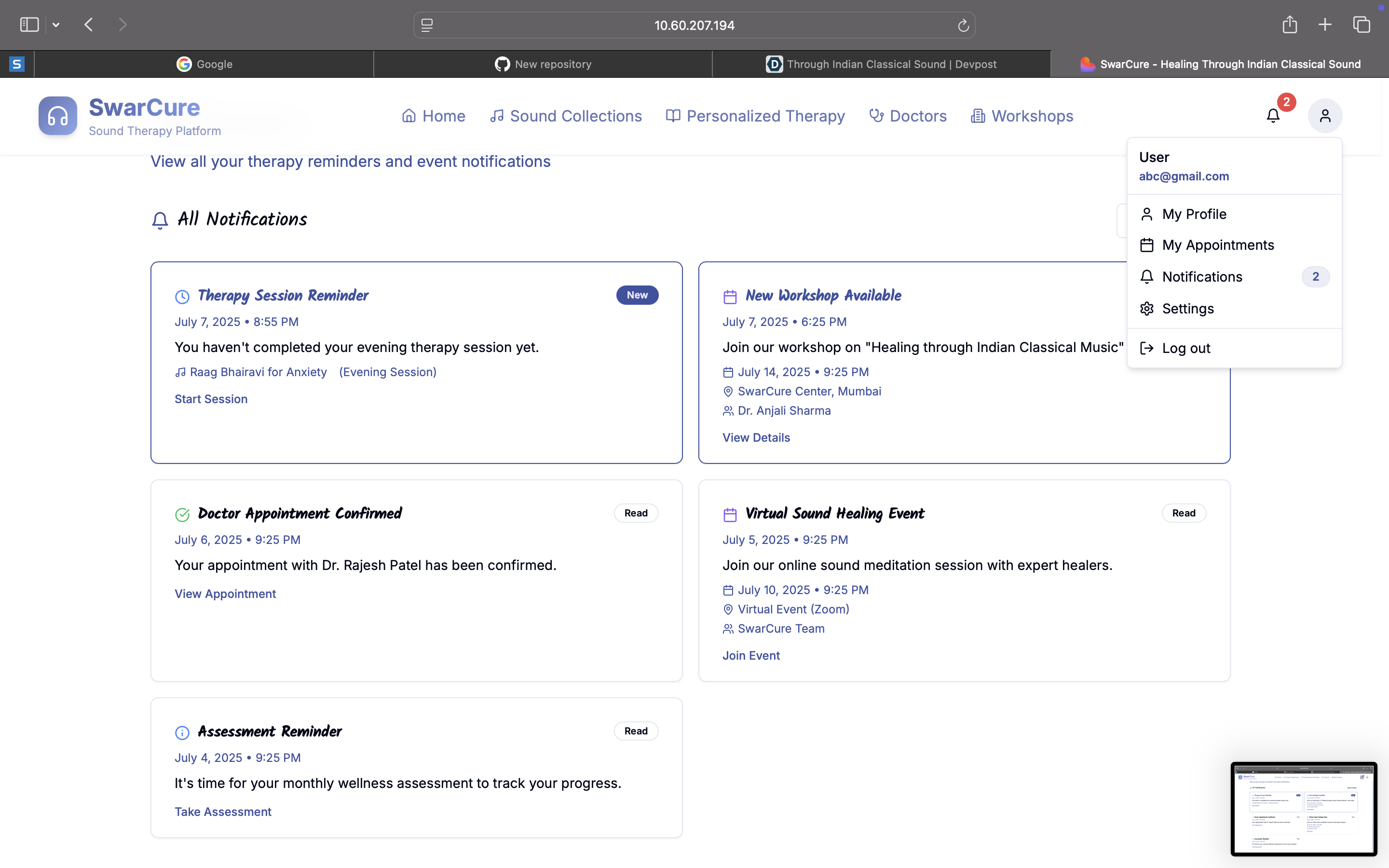The width and height of the screenshot is (1389, 868).
Task: Click the Start Session link
Action: coord(211,399)
